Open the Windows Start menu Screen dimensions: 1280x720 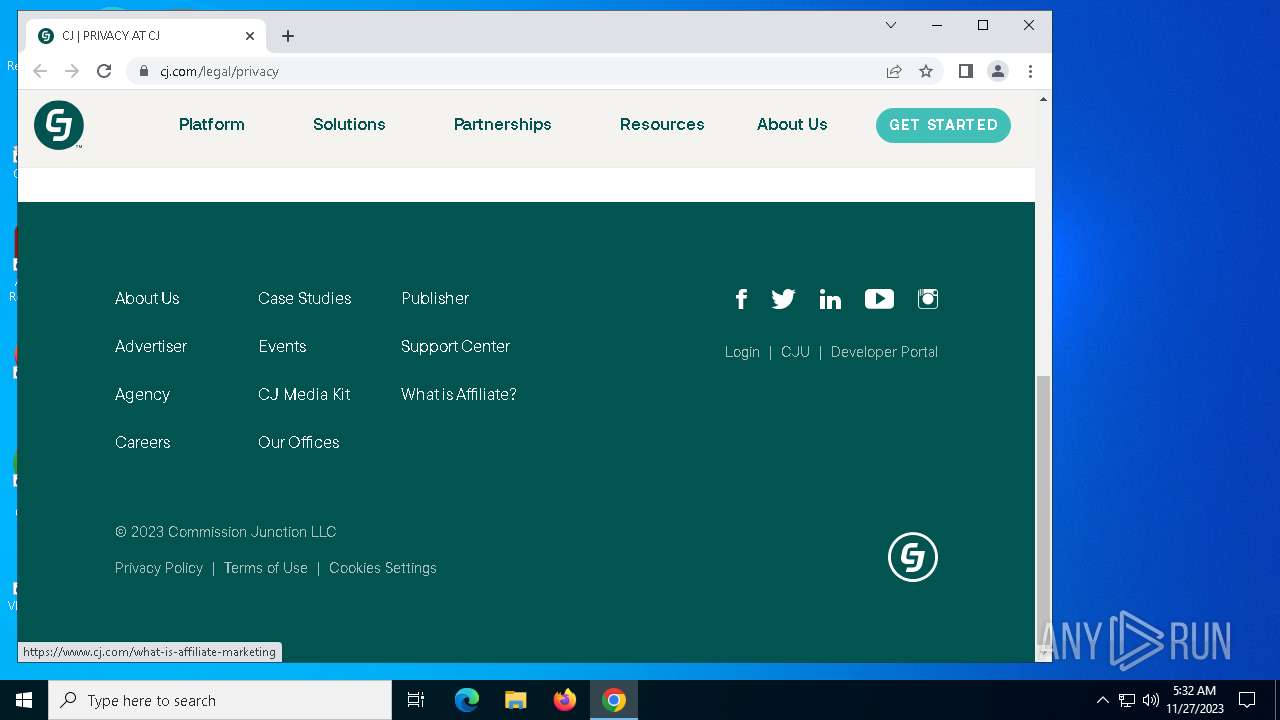(24, 700)
